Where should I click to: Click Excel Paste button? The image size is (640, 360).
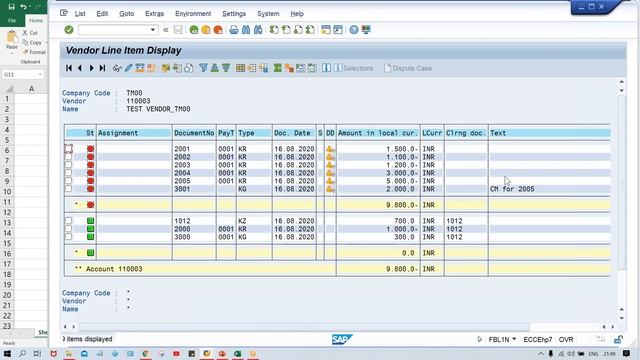coord(12,40)
